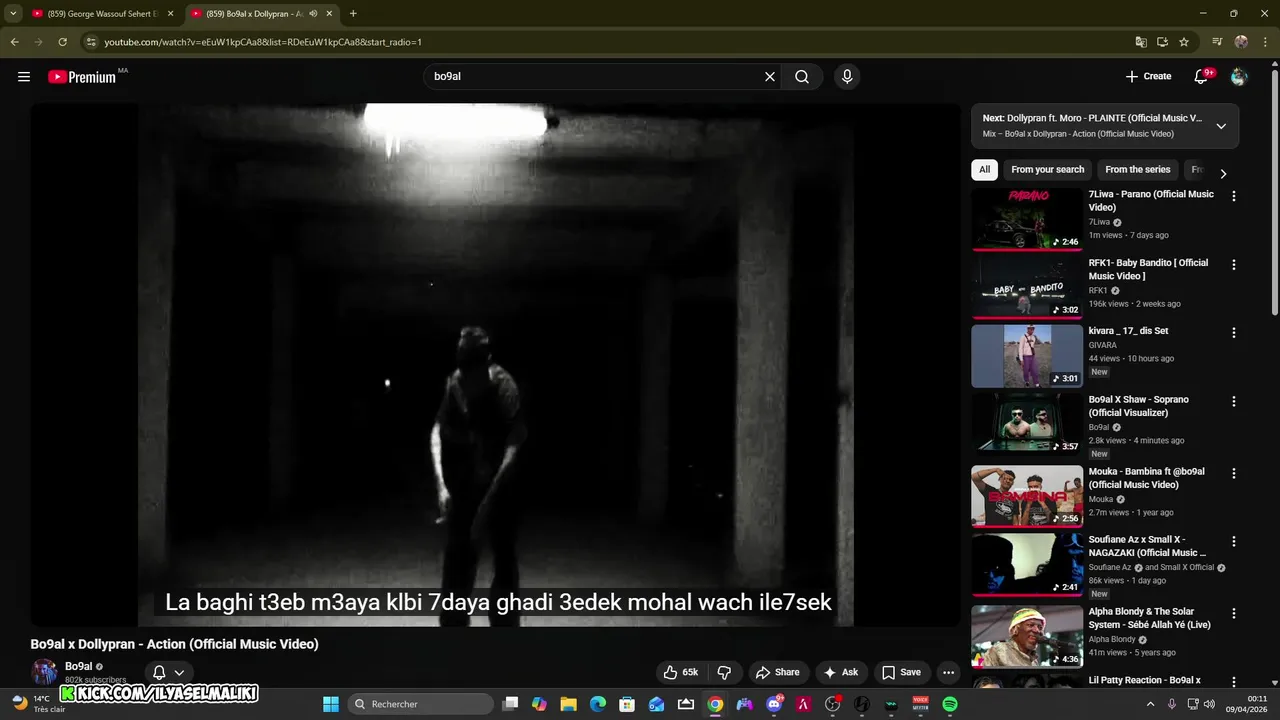The height and width of the screenshot is (720, 1280).
Task: Clear the search box text
Action: (x=770, y=76)
